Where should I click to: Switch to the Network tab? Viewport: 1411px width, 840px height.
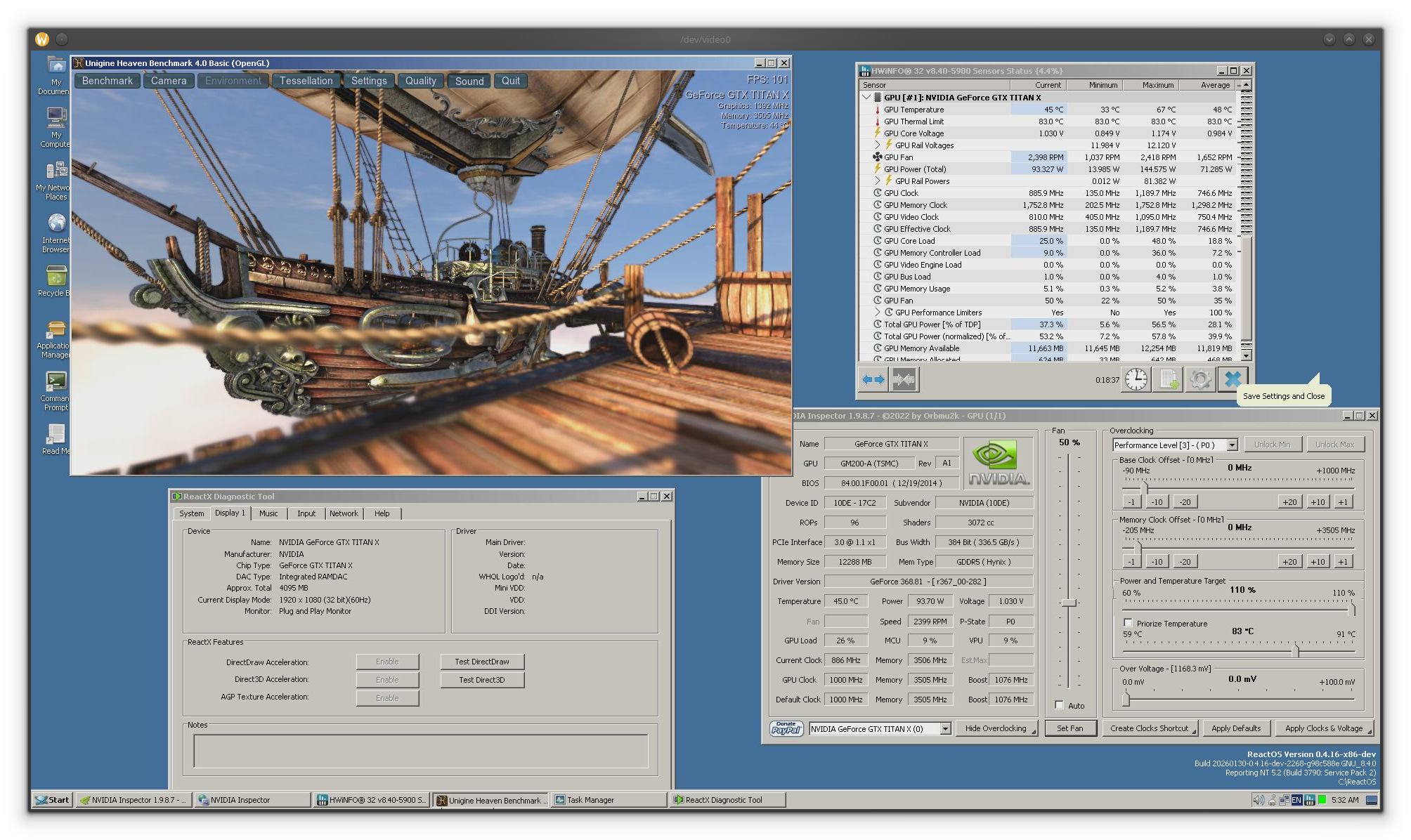(x=344, y=513)
